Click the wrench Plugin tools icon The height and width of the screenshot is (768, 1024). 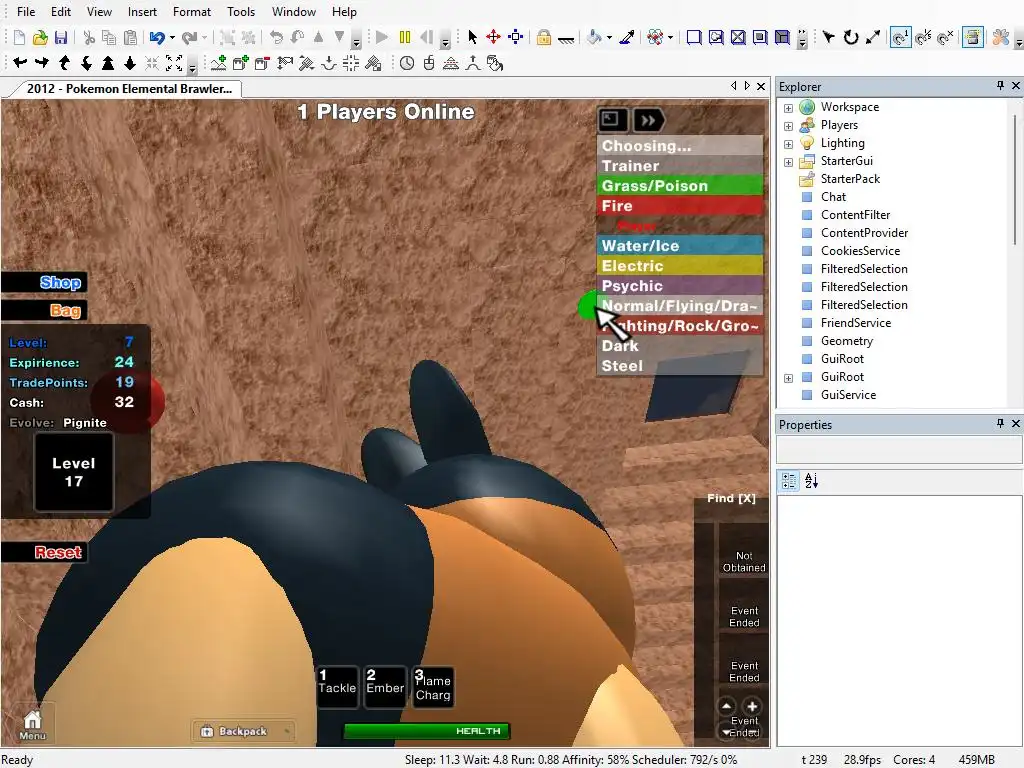(x=1000, y=37)
